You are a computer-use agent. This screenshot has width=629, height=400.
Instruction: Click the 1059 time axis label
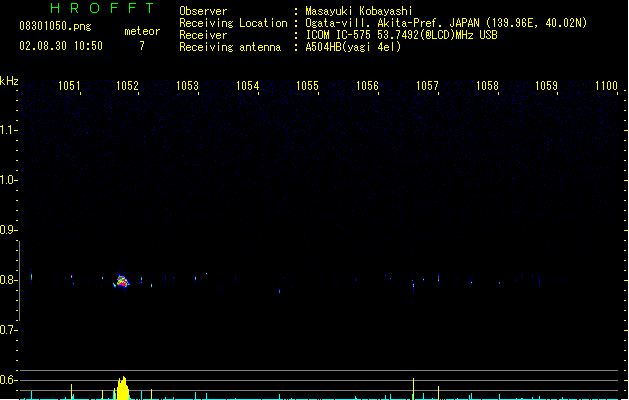pyautogui.click(x=546, y=85)
